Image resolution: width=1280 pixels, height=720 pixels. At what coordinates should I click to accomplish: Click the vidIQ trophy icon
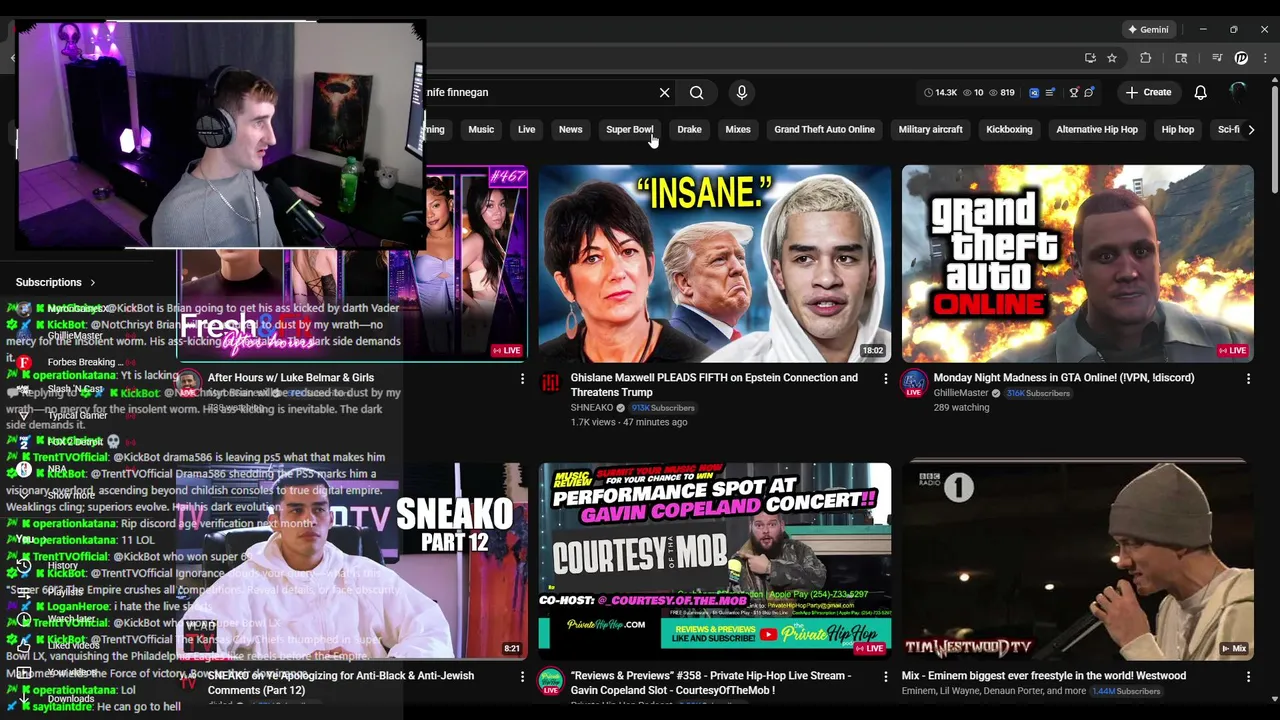tap(1074, 93)
